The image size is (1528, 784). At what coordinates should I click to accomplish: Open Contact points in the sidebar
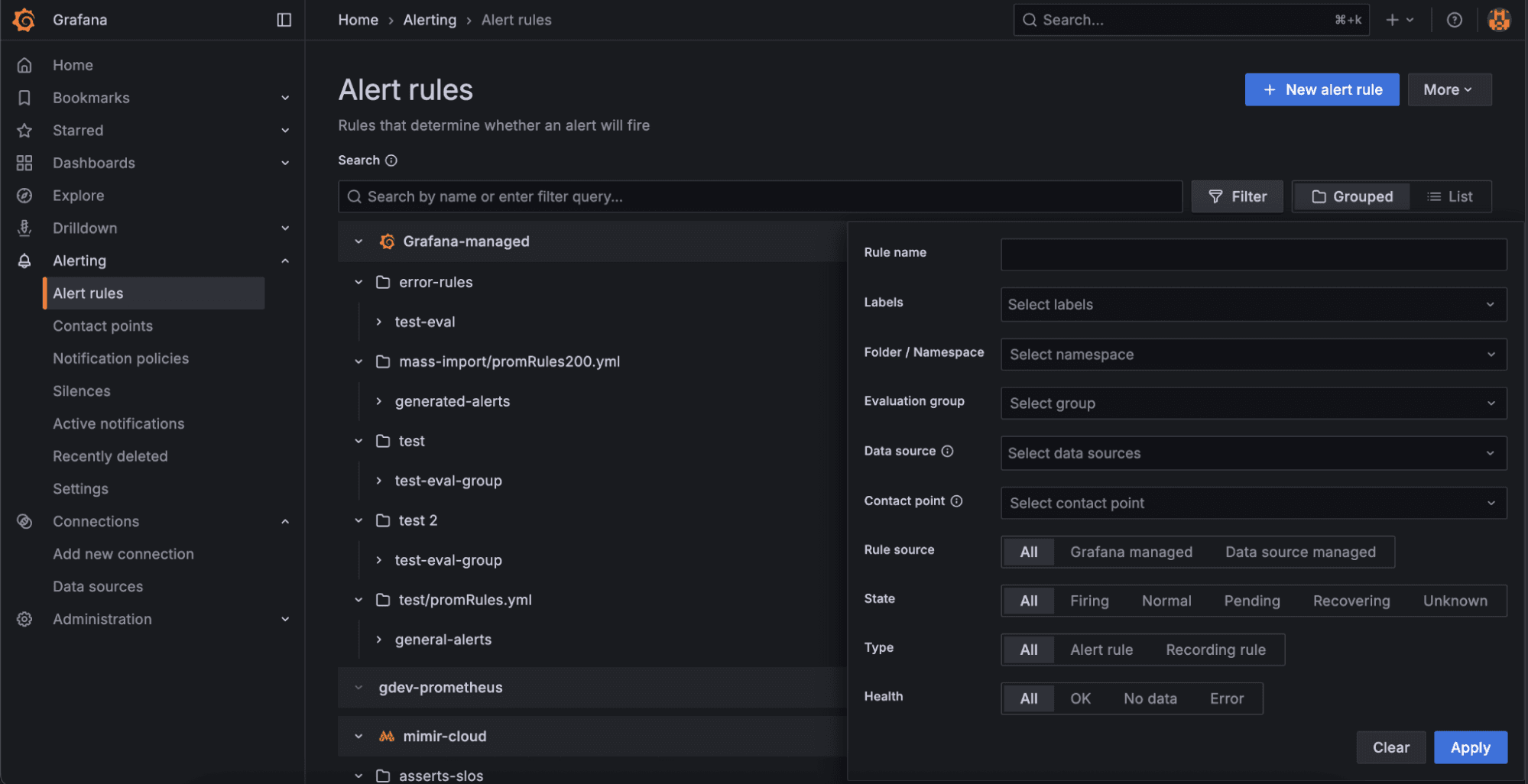tap(102, 326)
